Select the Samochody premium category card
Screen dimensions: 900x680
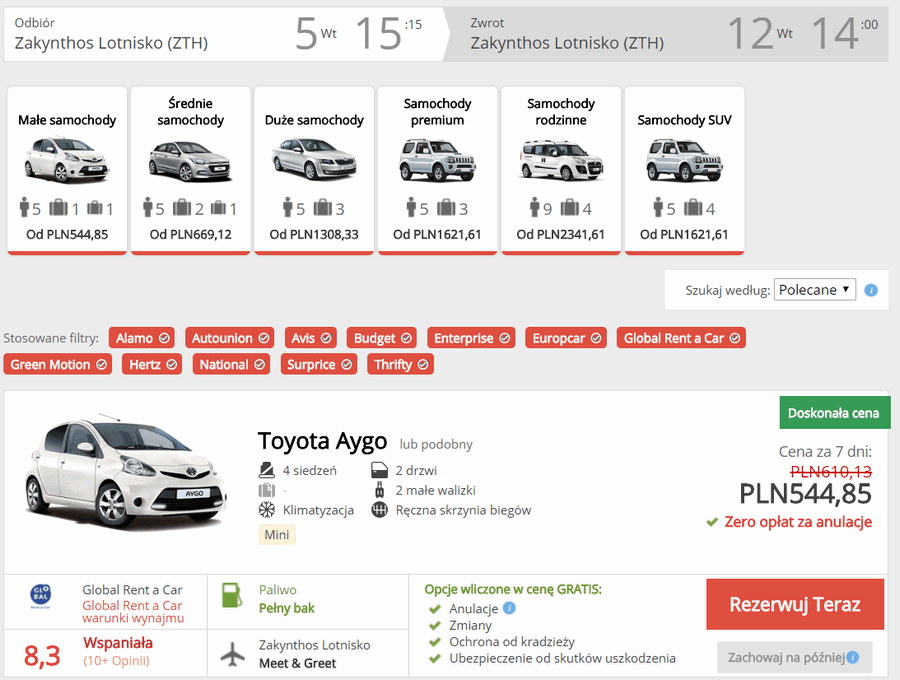click(x=437, y=170)
